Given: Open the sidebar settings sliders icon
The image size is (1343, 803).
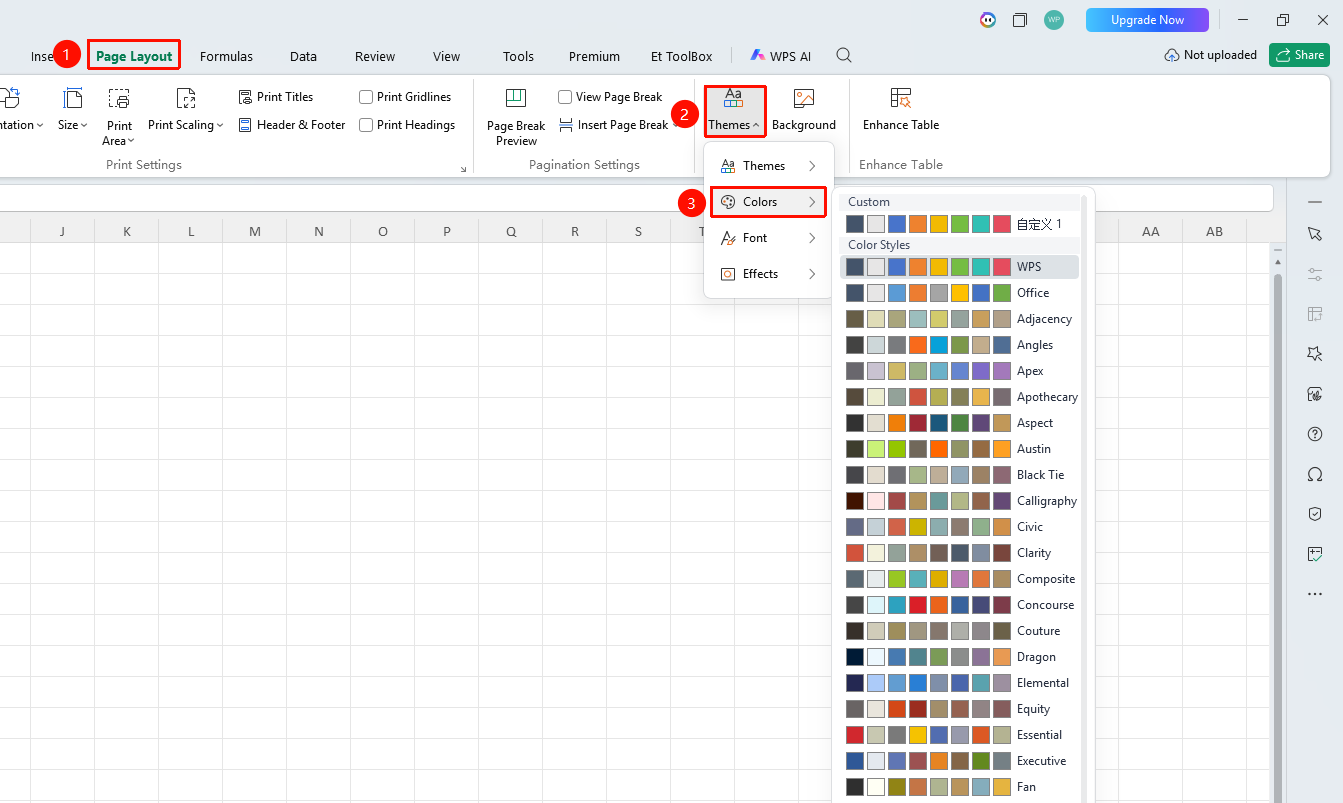Looking at the screenshot, I should [1315, 274].
